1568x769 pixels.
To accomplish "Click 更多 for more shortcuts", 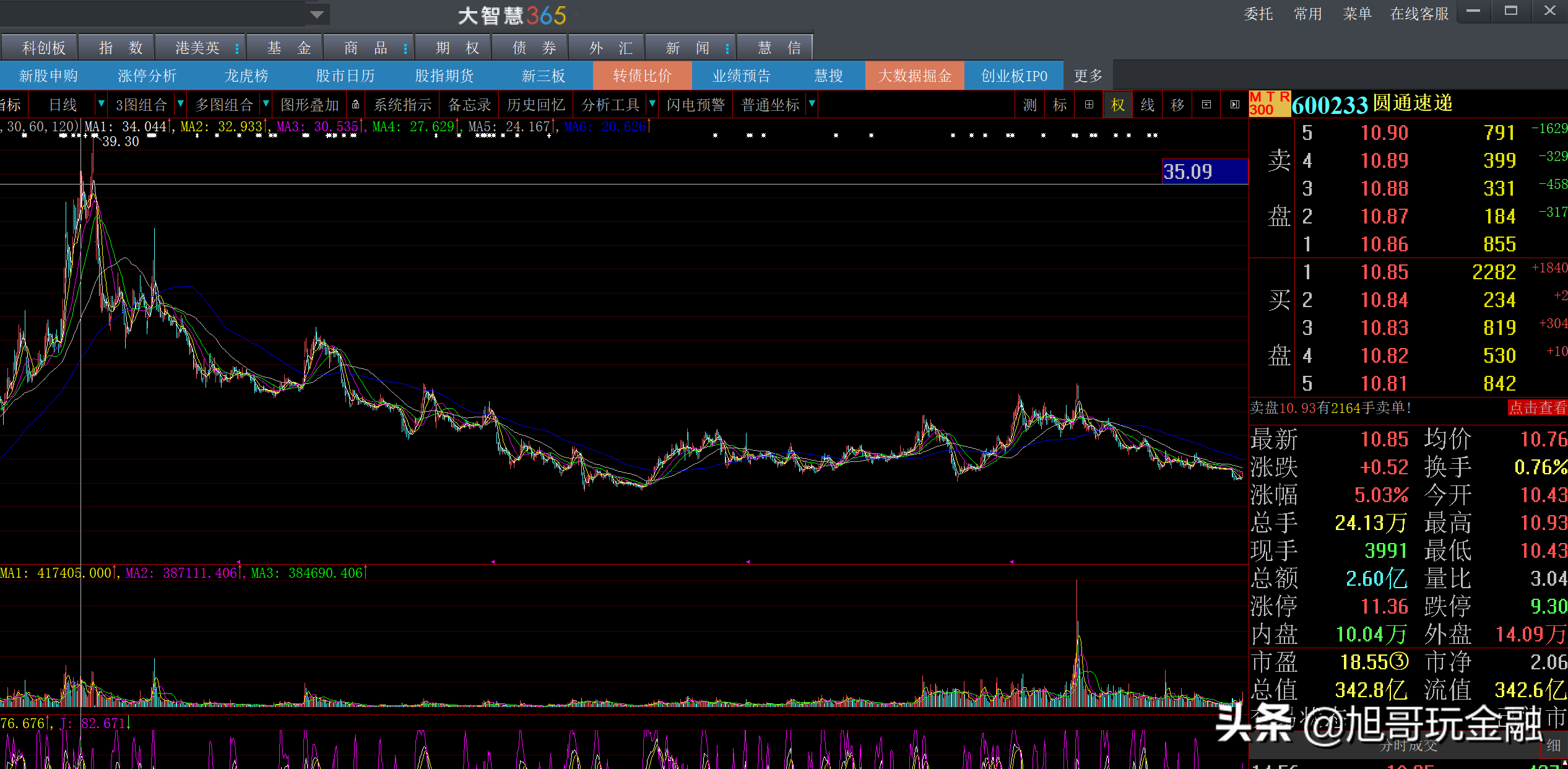I will point(1088,76).
